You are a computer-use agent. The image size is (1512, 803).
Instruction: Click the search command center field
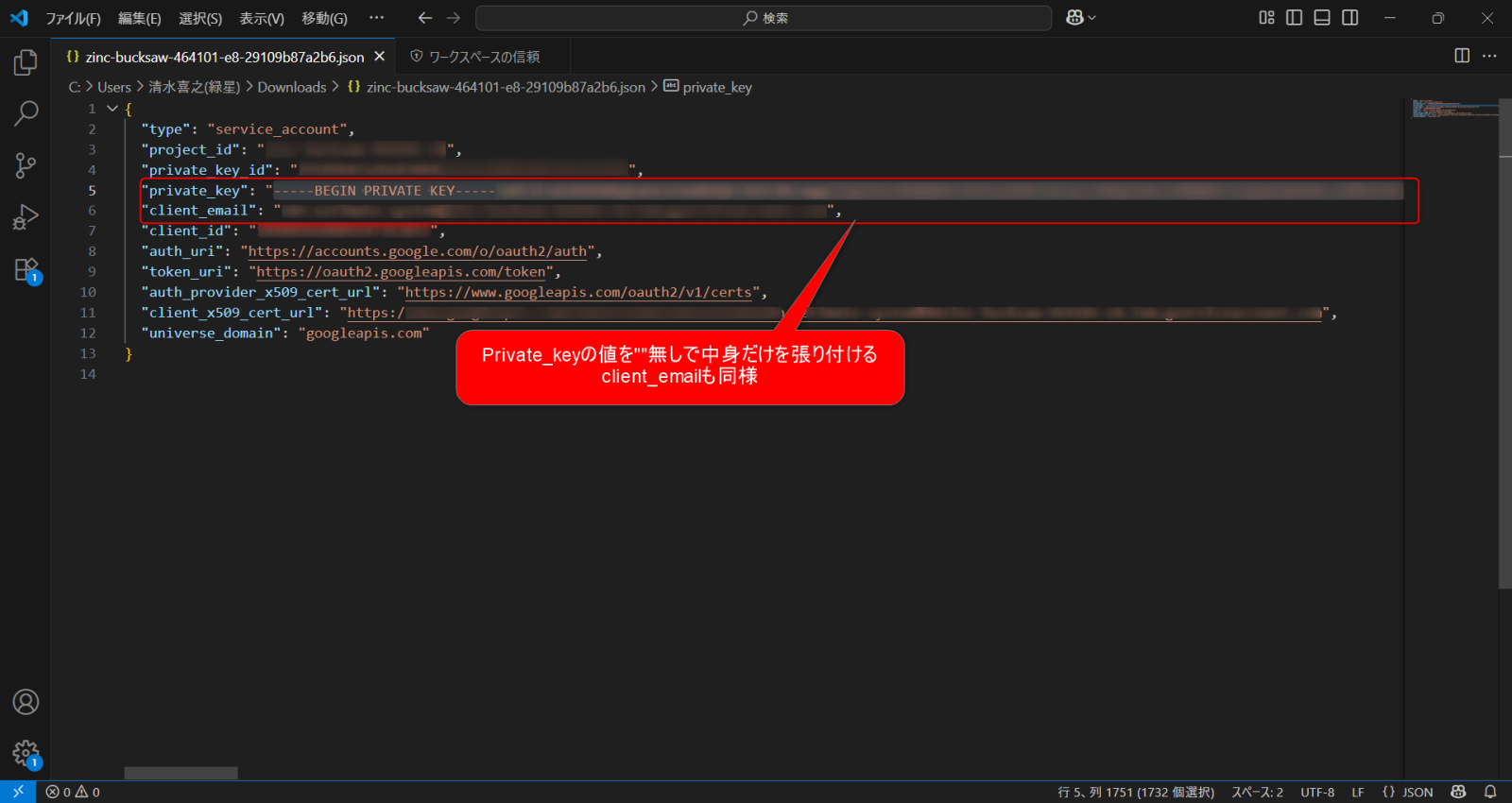point(764,18)
